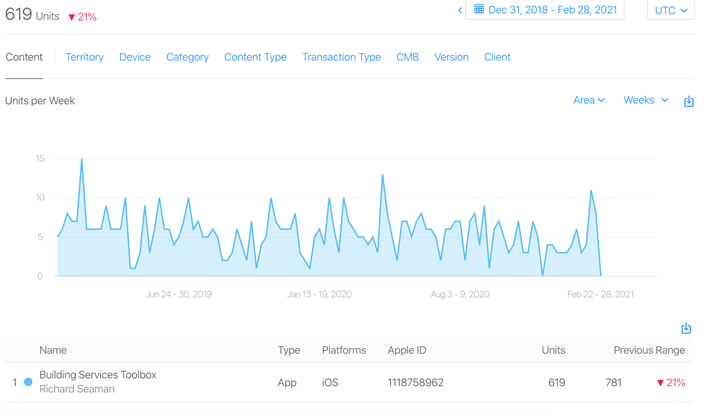Image resolution: width=707 pixels, height=415 pixels.
Task: Click the 619 units table cell
Action: (556, 383)
